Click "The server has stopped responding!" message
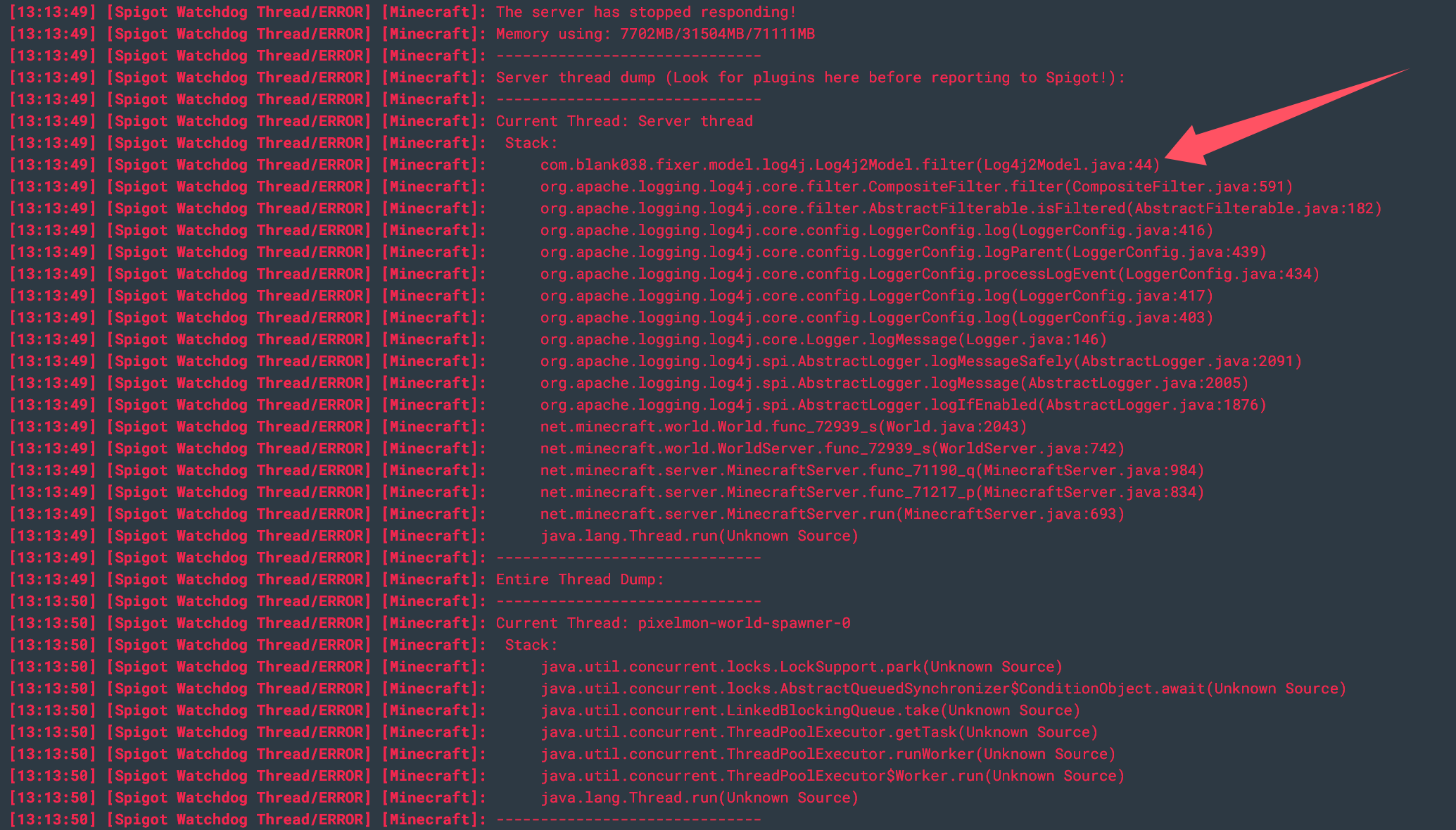Viewport: 1456px width, 830px height. 646,12
